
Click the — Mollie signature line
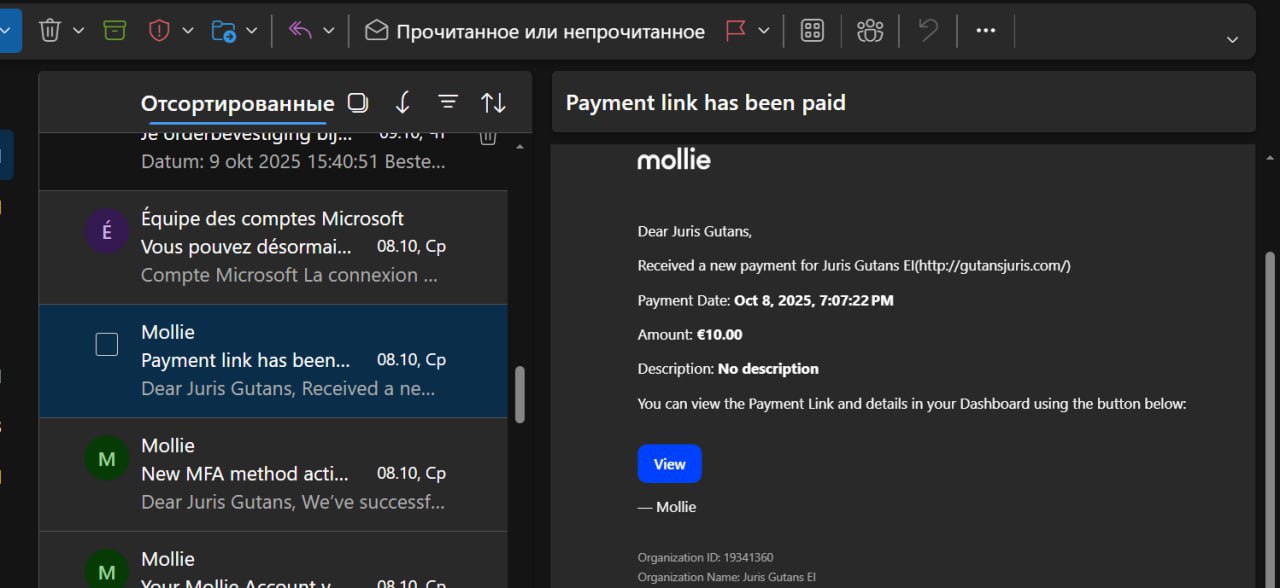(667, 507)
